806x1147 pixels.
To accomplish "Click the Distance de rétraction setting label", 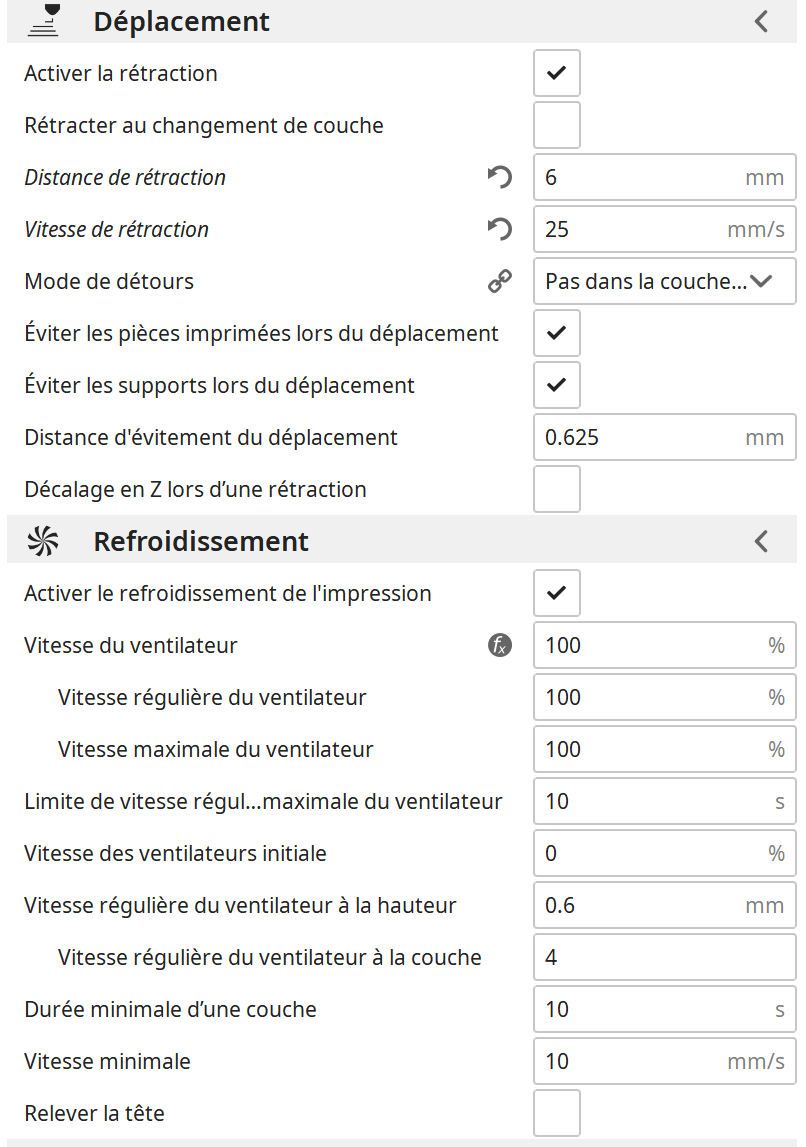I will [125, 177].
